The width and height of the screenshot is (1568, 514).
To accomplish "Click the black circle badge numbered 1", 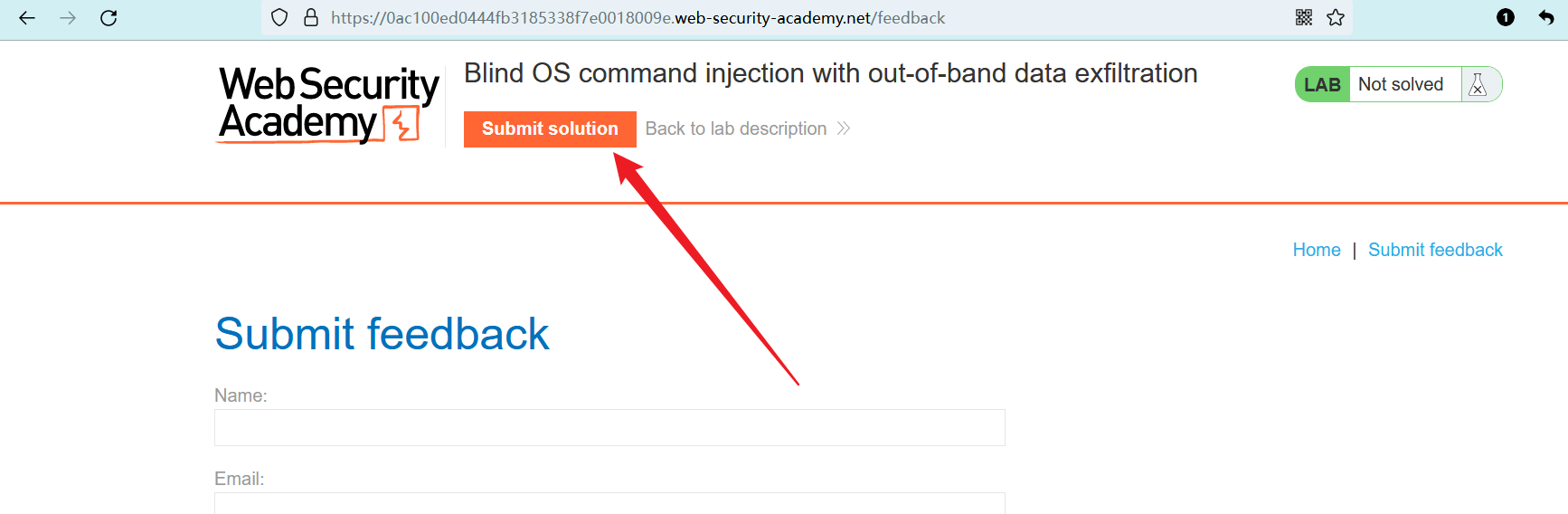I will point(1505,18).
